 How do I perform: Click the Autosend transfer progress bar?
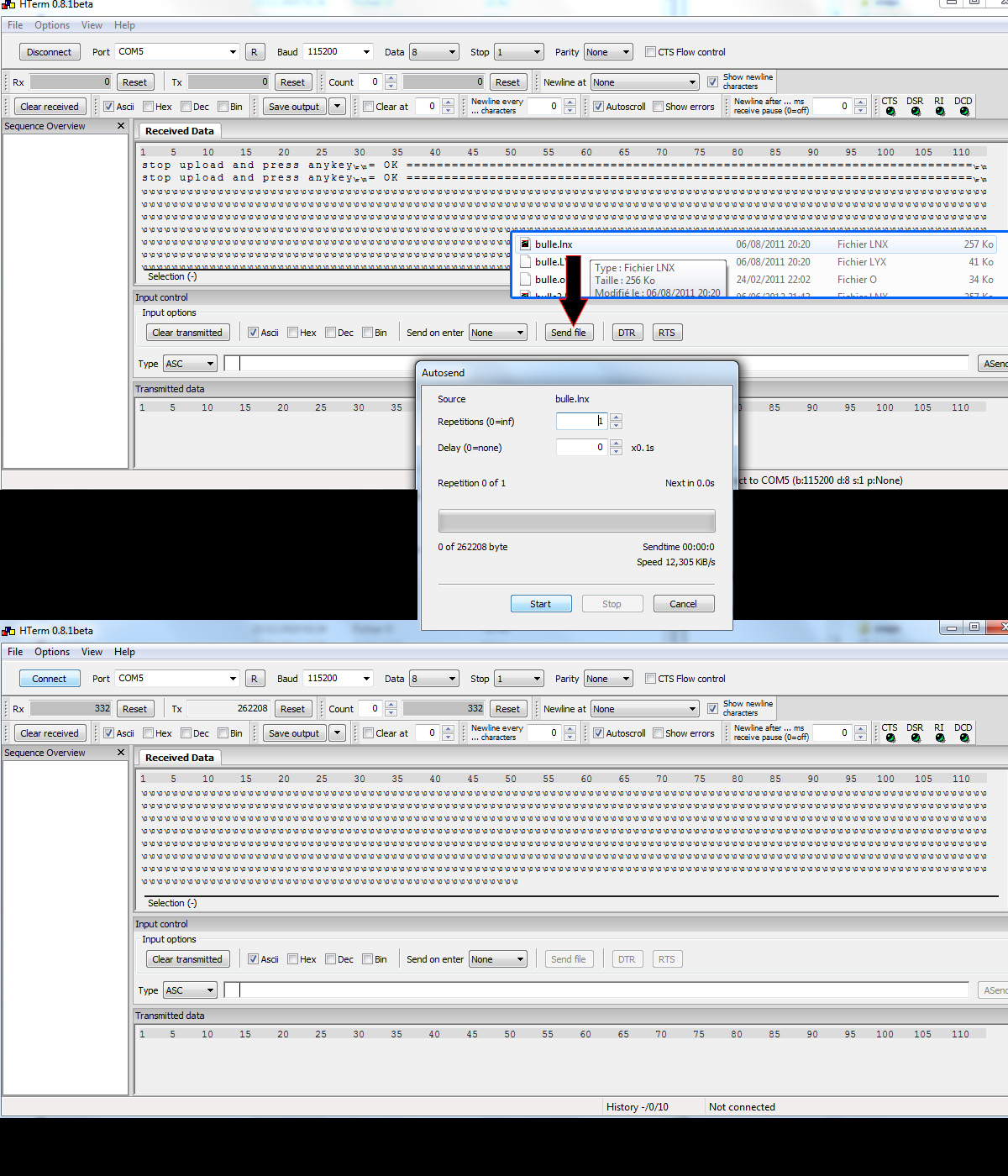pyautogui.click(x=576, y=521)
